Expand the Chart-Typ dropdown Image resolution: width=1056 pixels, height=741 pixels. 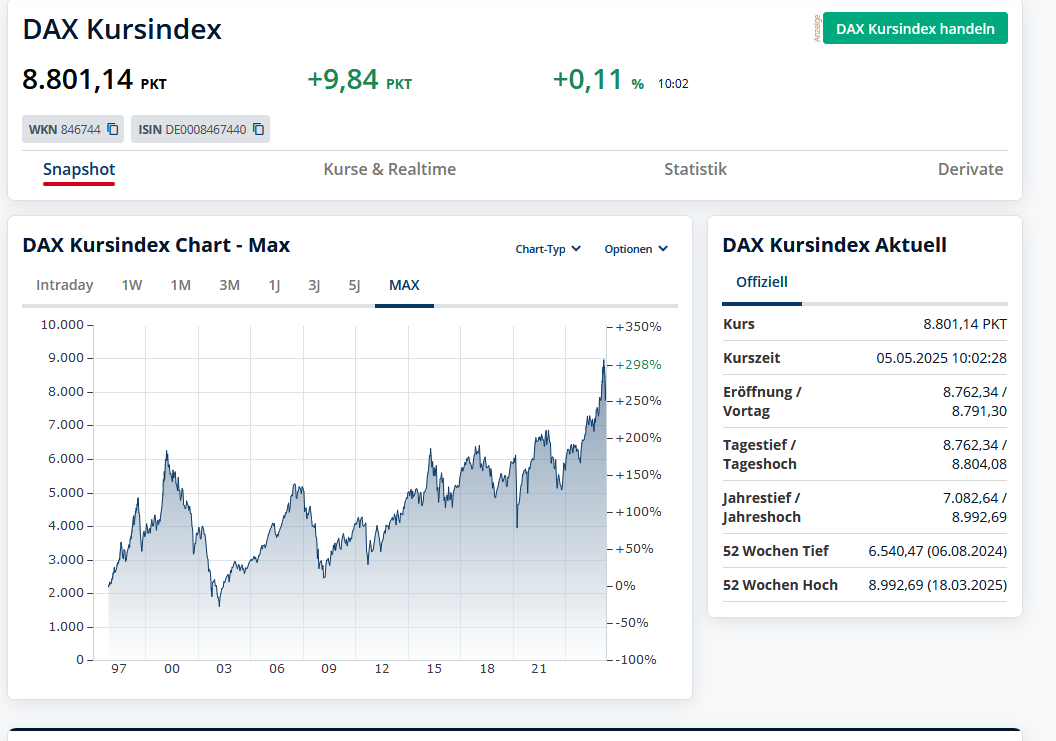click(x=548, y=249)
